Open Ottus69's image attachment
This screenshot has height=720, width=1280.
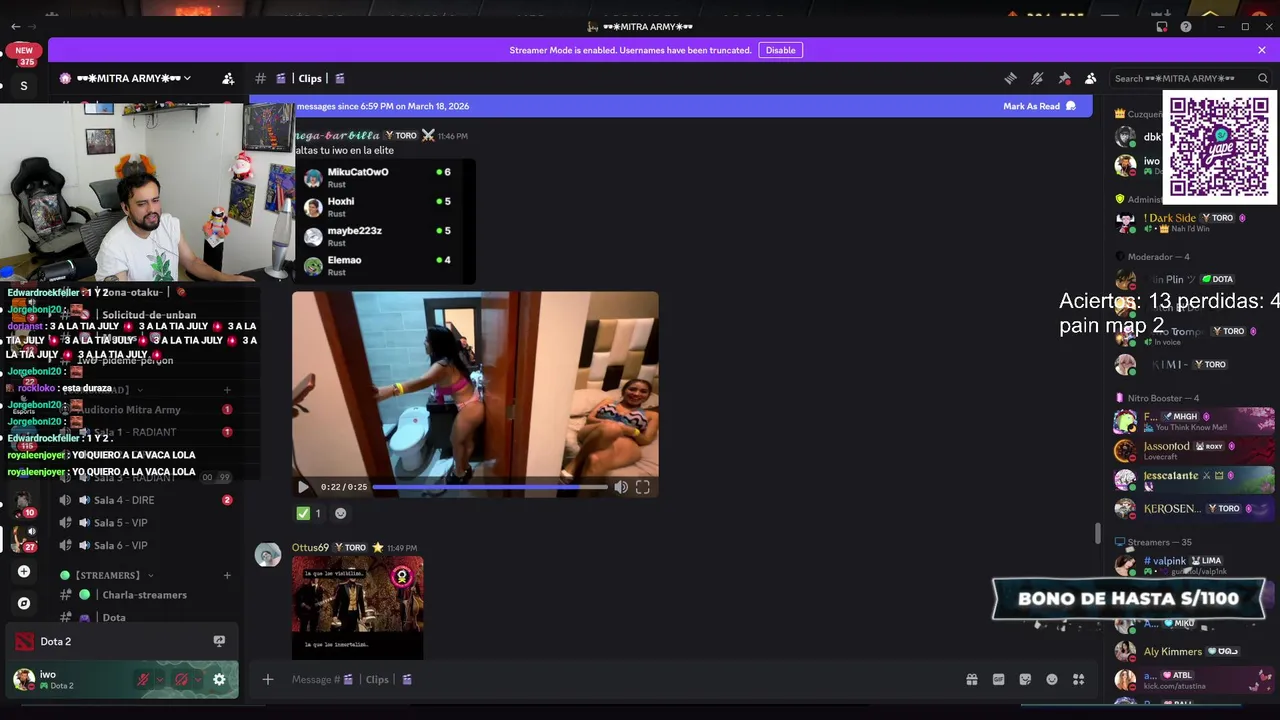coord(358,608)
